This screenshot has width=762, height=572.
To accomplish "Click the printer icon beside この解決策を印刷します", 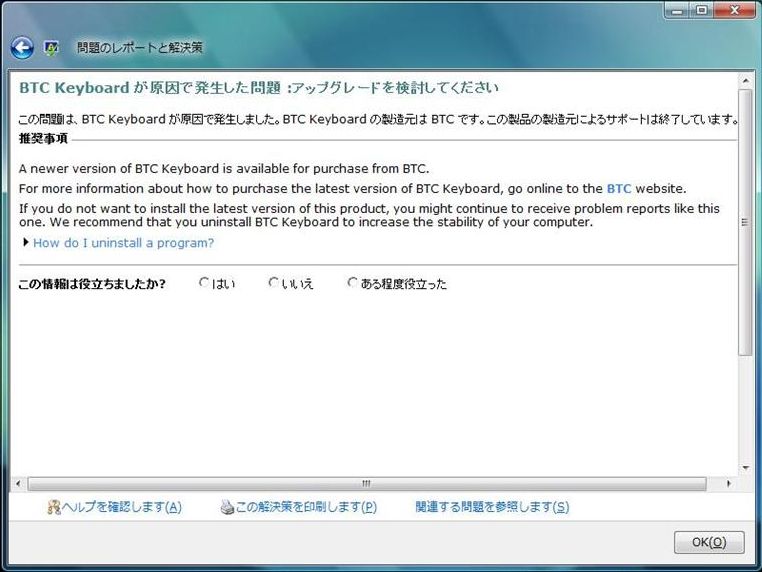I will tap(227, 507).
